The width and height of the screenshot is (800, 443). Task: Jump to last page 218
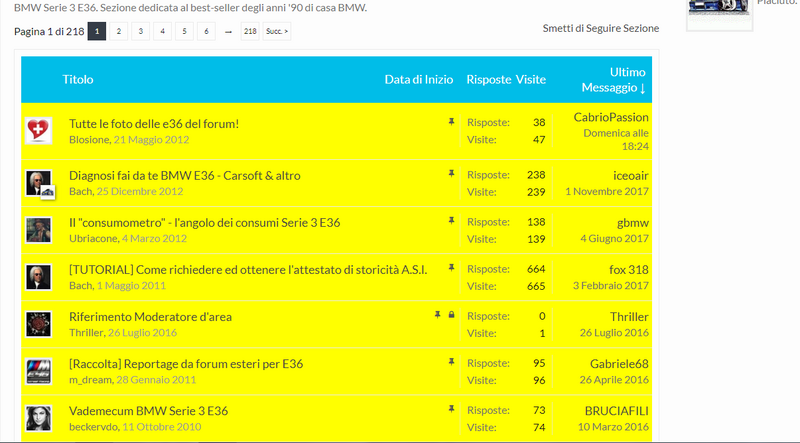250,31
